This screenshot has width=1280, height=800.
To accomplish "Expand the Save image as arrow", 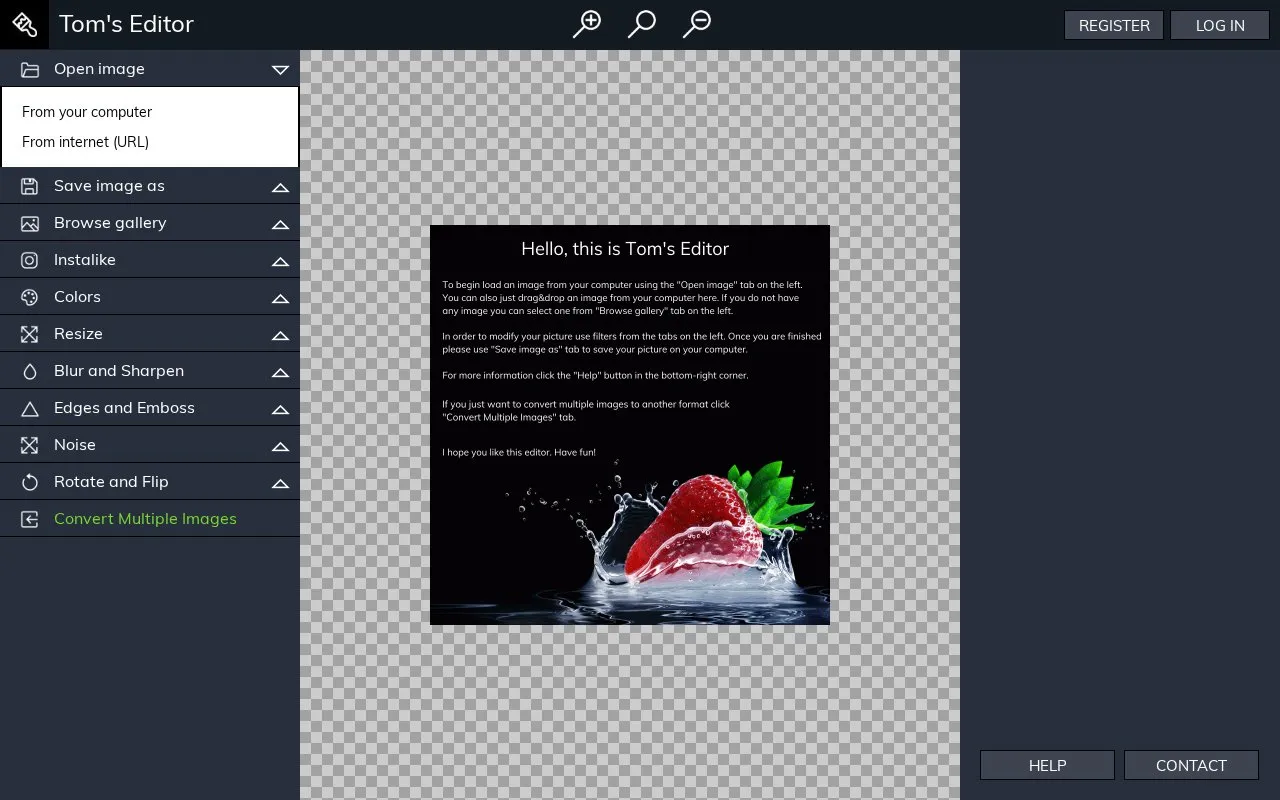I will point(280,187).
